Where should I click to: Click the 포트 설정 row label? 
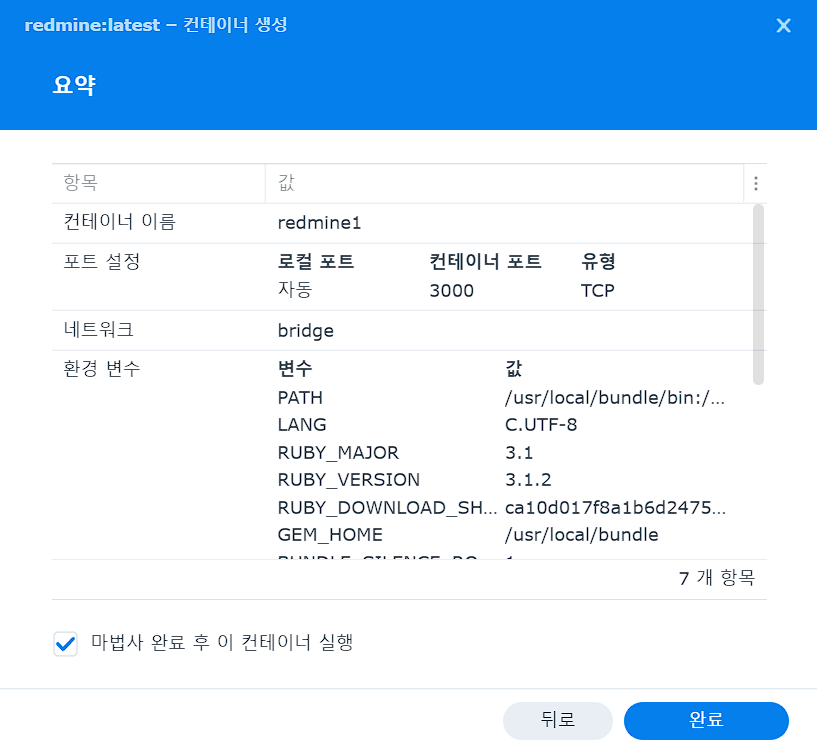pos(102,262)
